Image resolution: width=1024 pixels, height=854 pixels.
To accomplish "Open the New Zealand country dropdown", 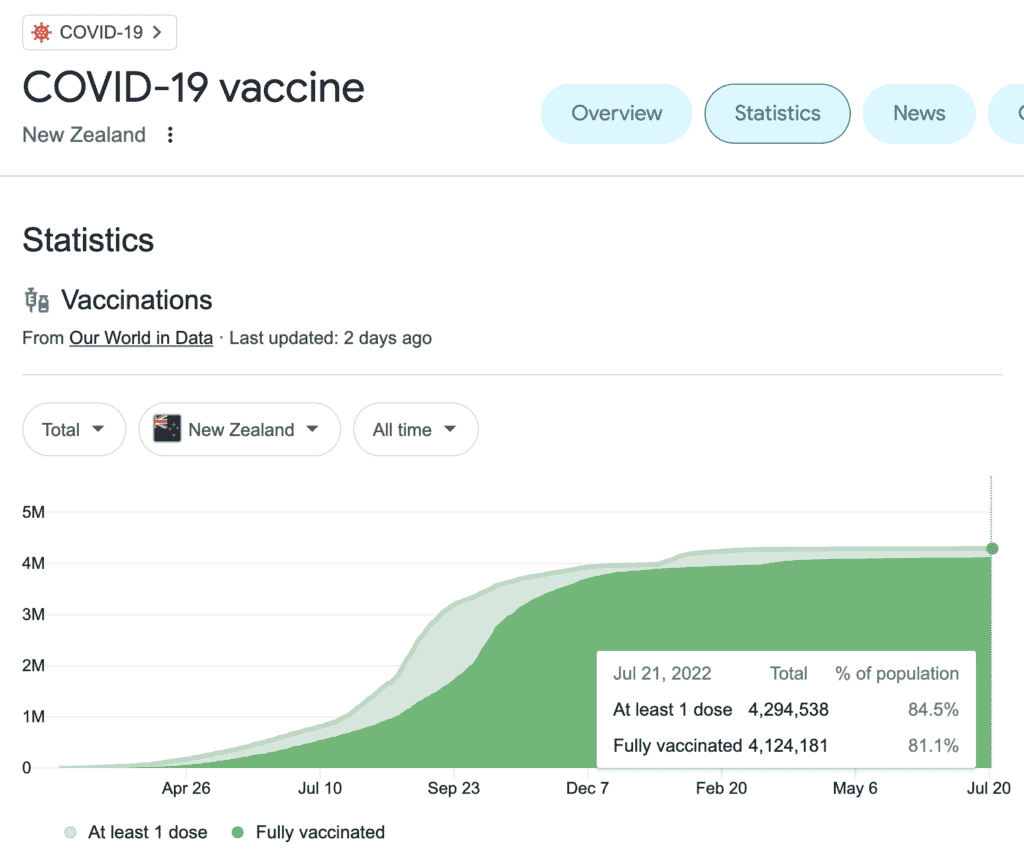I will (x=240, y=430).
